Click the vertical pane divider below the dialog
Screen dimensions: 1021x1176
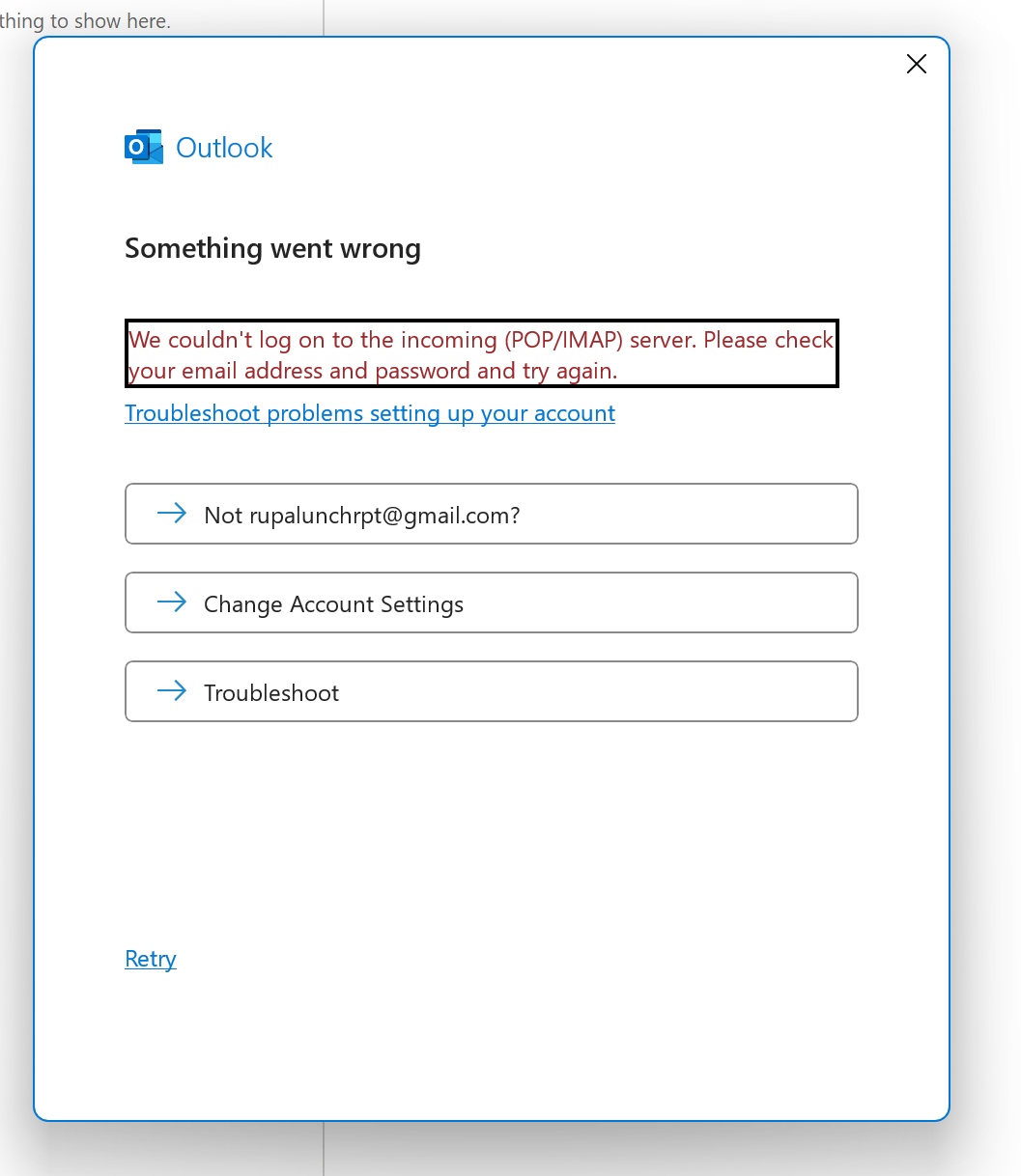(324, 1149)
